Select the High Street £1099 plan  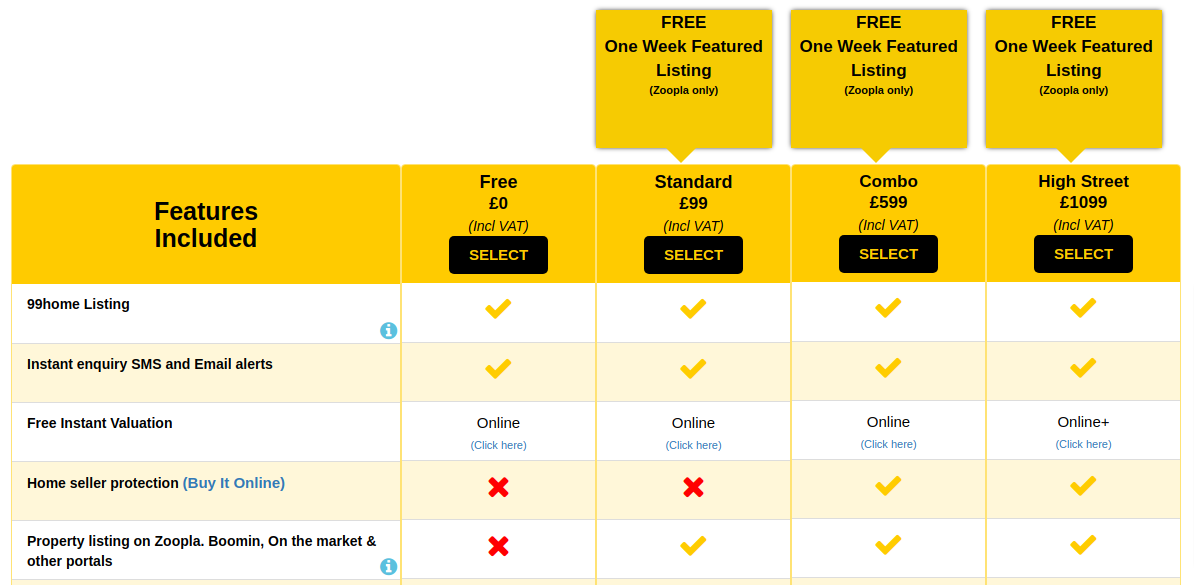coord(1083,254)
